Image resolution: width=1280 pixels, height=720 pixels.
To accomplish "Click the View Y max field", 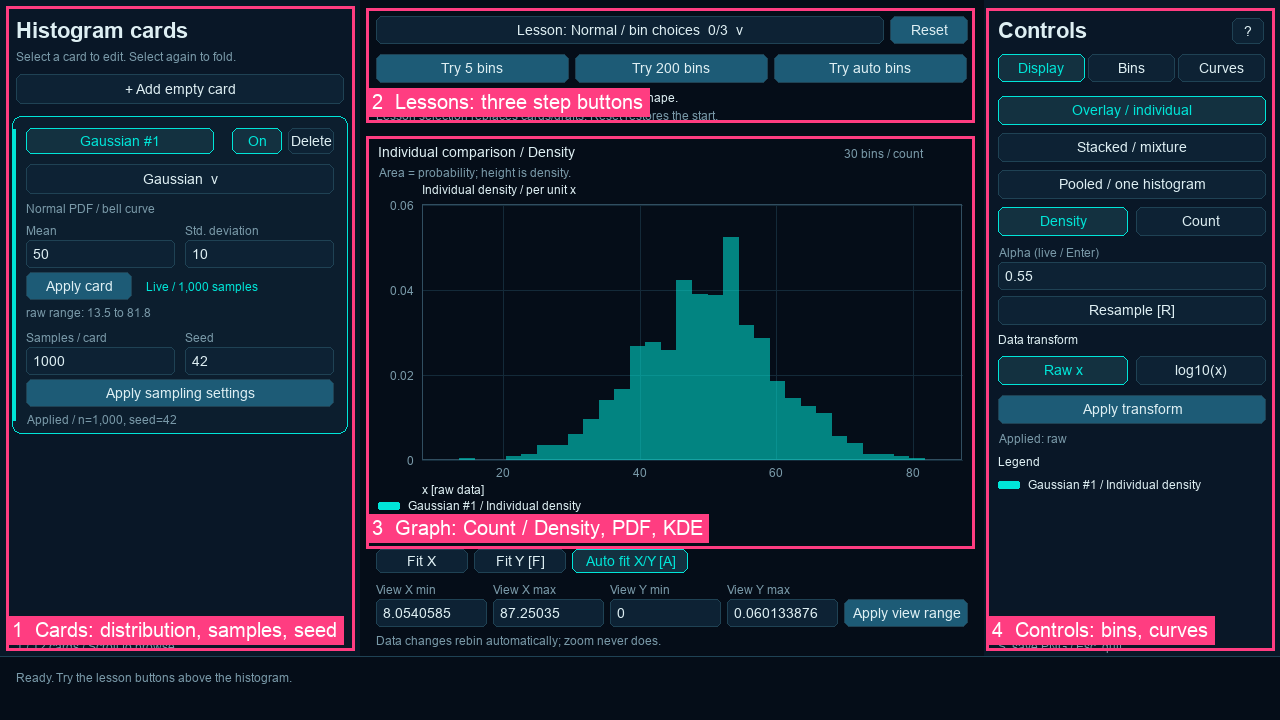I will (x=782, y=613).
